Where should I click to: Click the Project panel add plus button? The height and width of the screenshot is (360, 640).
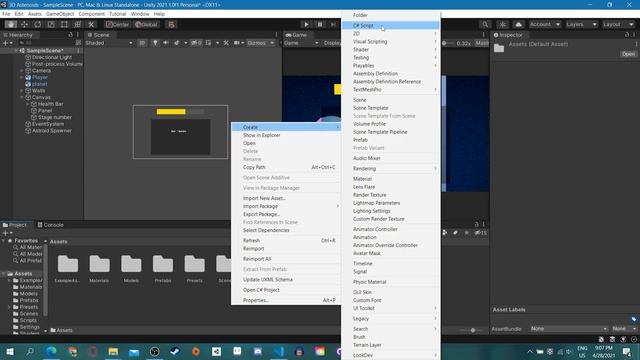click(5, 233)
